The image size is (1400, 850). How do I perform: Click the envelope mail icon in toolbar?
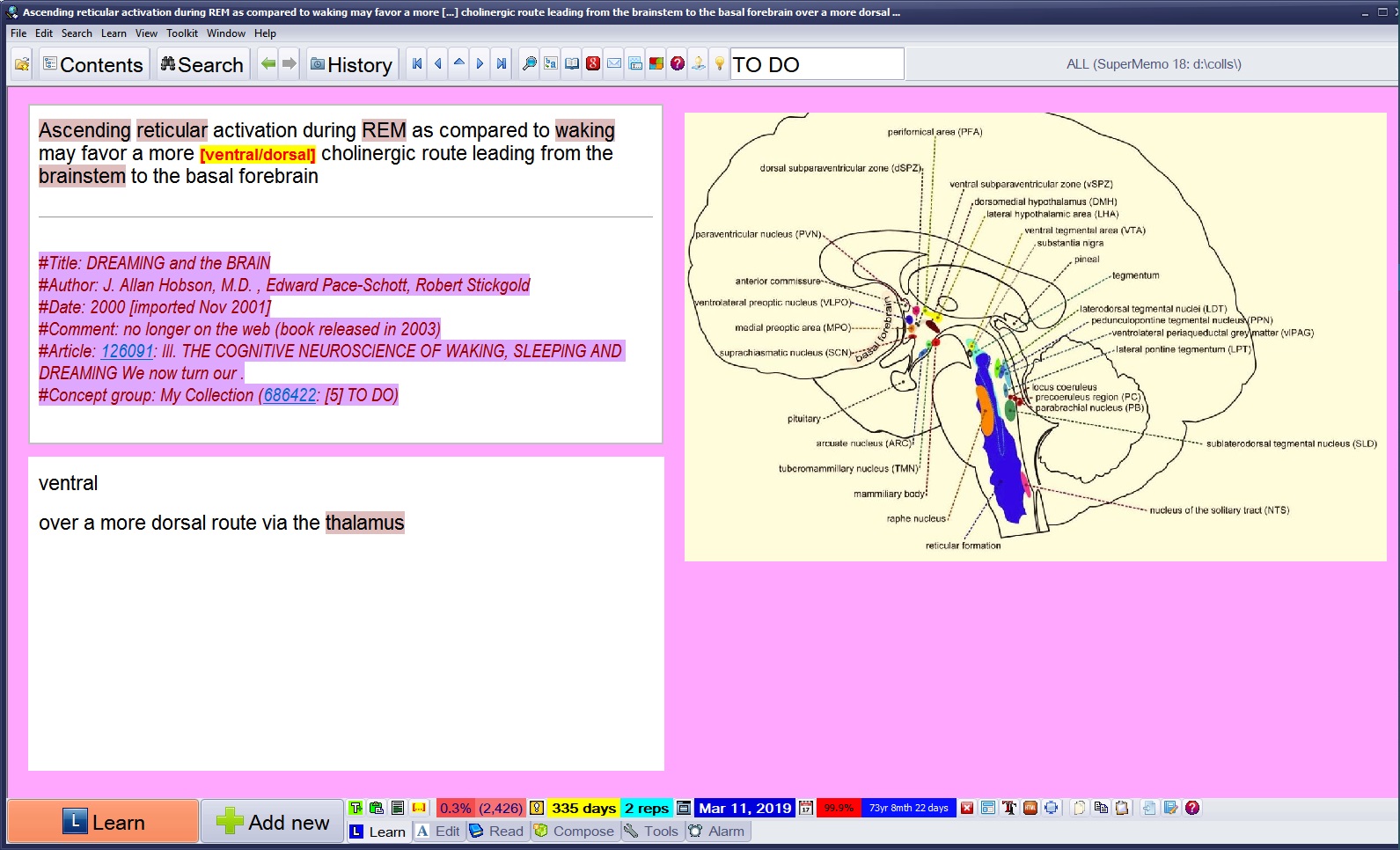click(x=614, y=64)
